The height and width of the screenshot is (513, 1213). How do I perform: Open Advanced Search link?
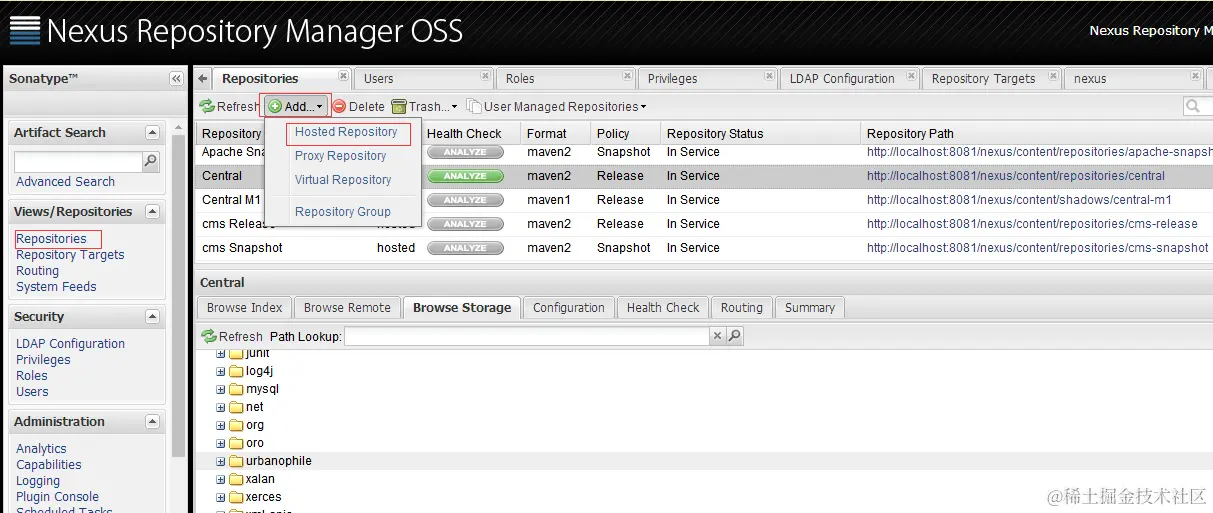65,182
